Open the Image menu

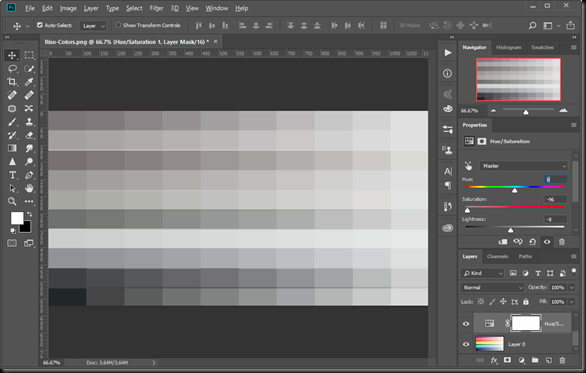[x=68, y=8]
